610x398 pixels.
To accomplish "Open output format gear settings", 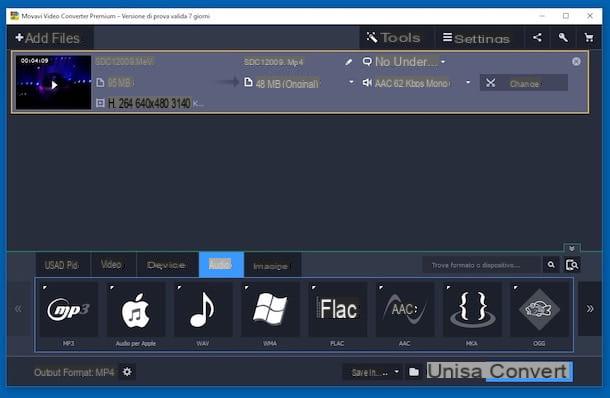I will pos(127,372).
